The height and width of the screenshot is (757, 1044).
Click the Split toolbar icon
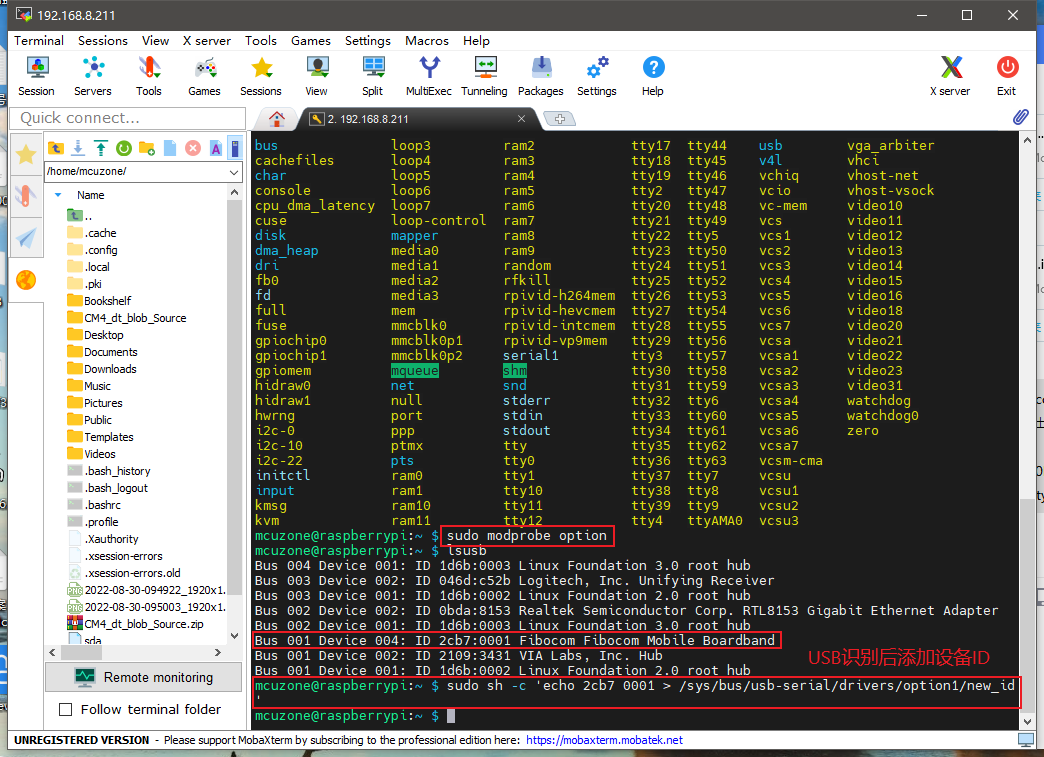click(373, 77)
